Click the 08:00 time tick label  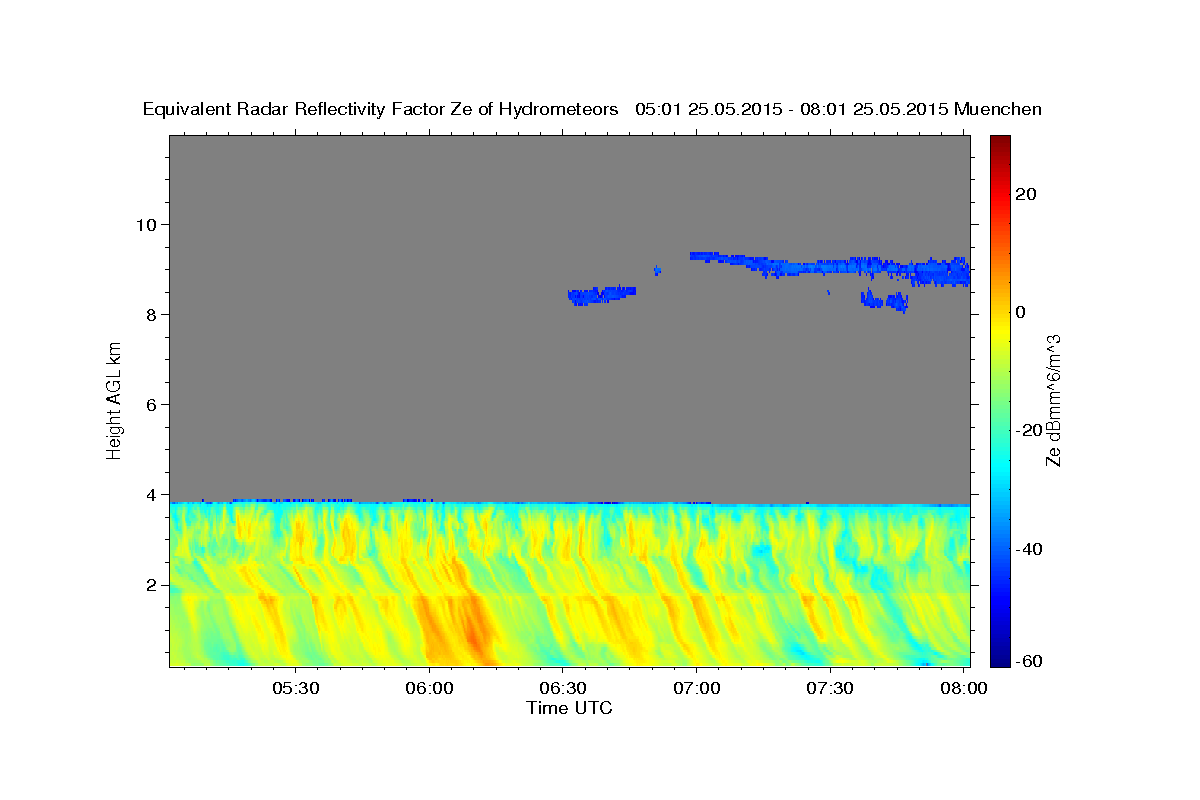pos(963,689)
